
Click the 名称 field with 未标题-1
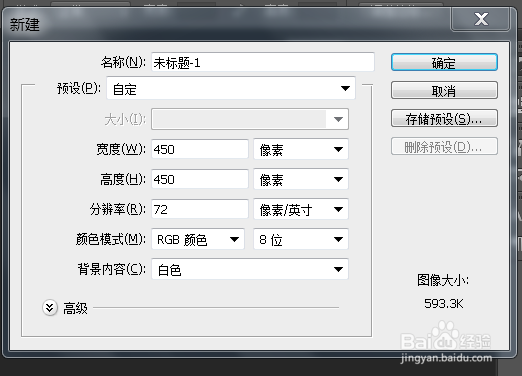[263, 62]
